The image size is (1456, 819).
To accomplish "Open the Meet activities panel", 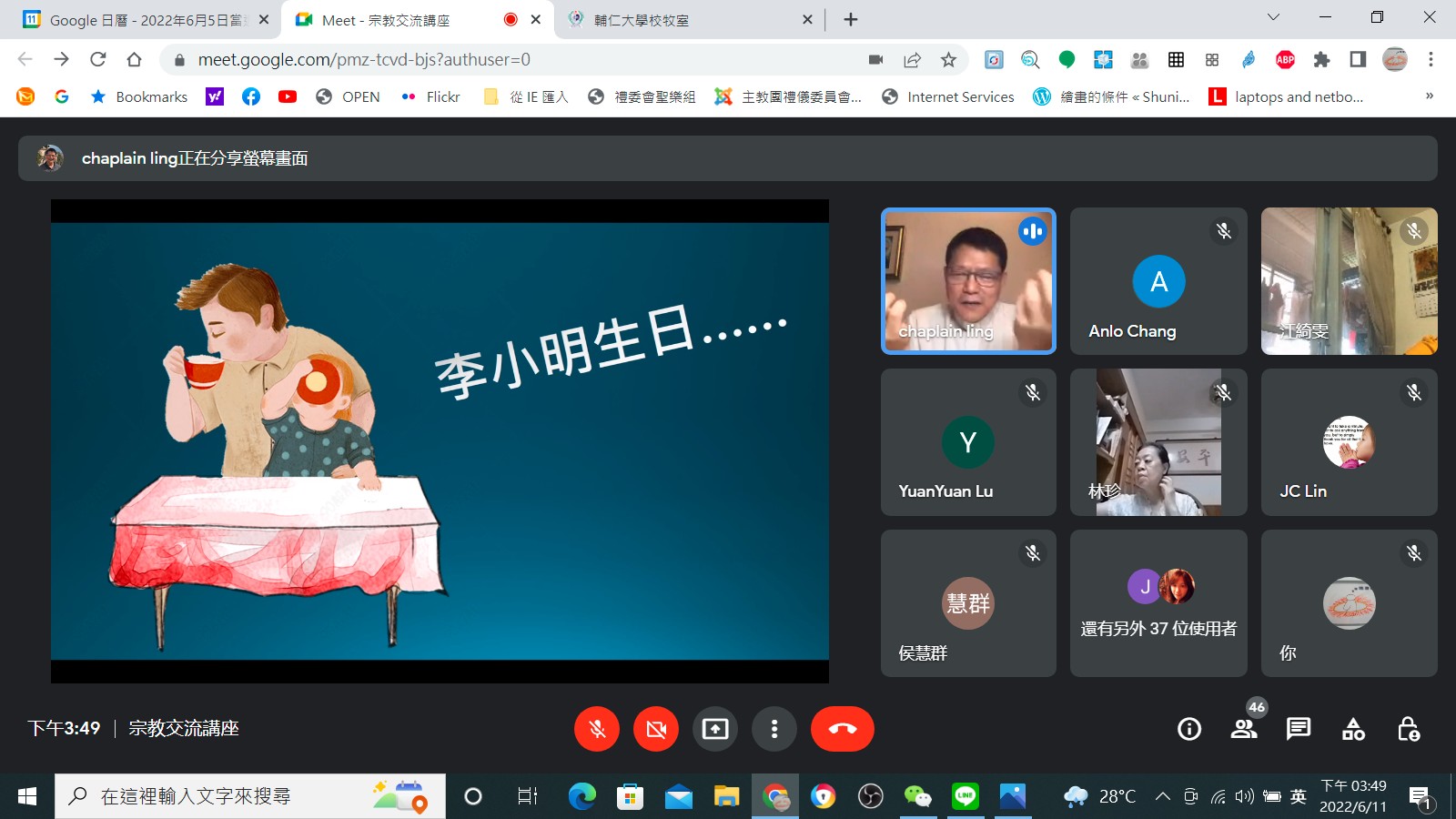I will (x=1353, y=729).
